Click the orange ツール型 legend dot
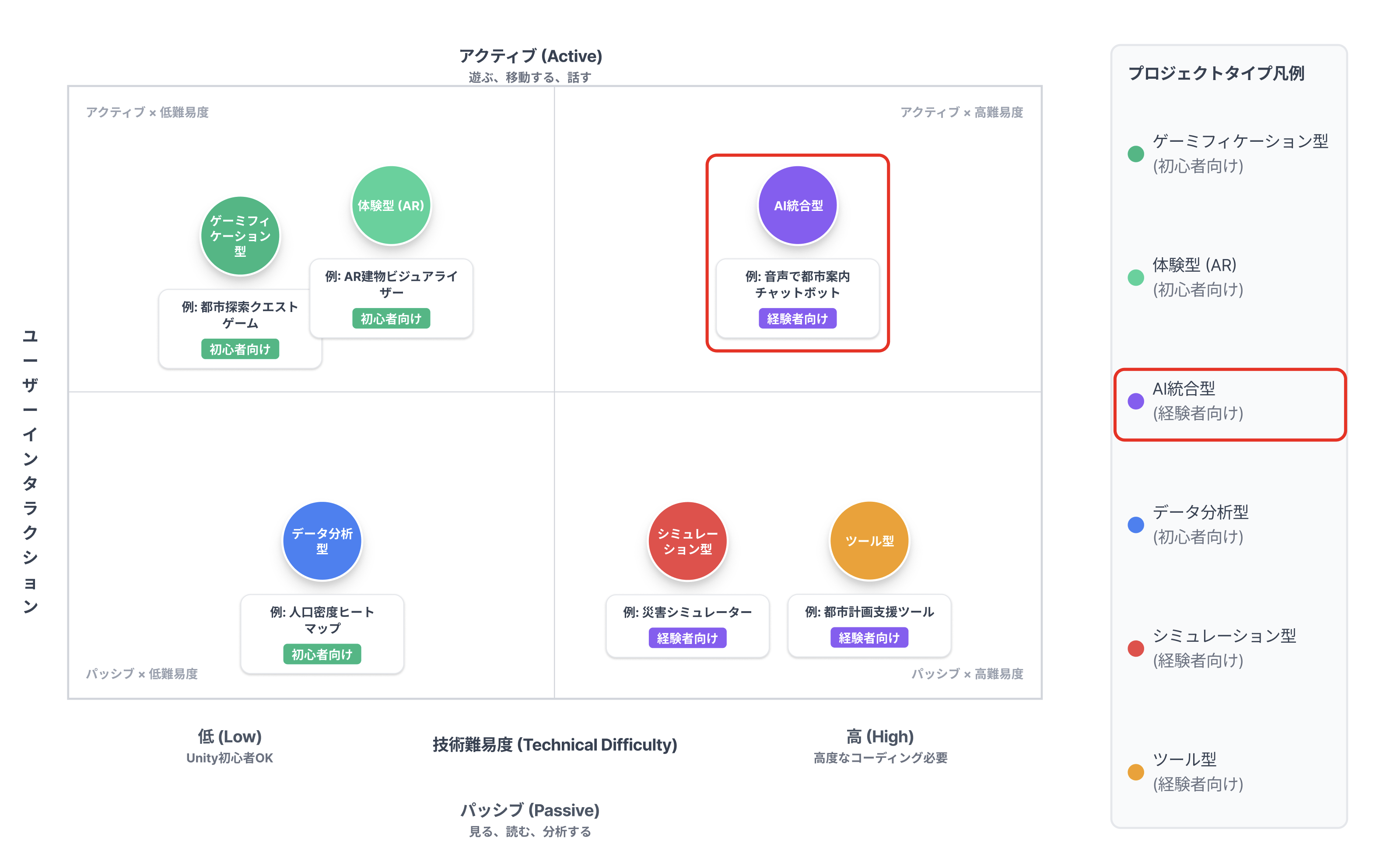This screenshot has height=868, width=1380. click(x=1135, y=772)
